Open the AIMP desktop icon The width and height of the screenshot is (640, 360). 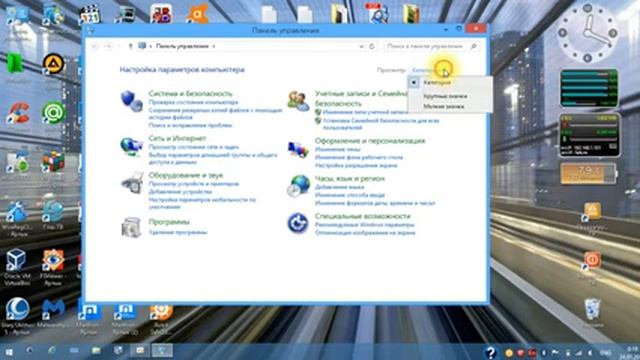53,64
